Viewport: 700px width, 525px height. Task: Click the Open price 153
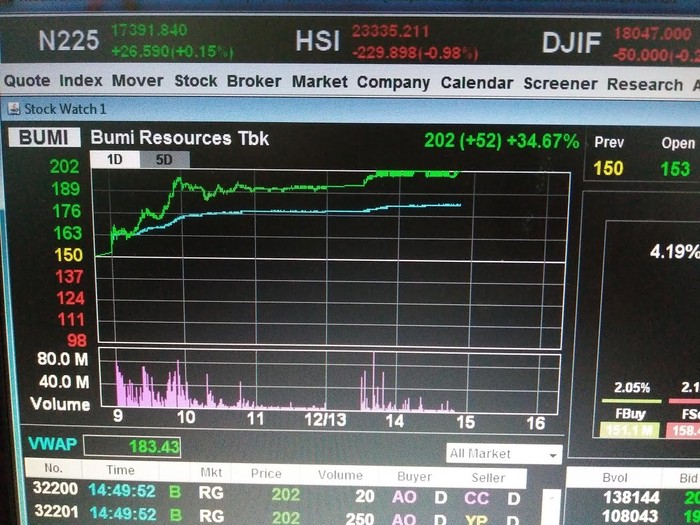point(675,169)
